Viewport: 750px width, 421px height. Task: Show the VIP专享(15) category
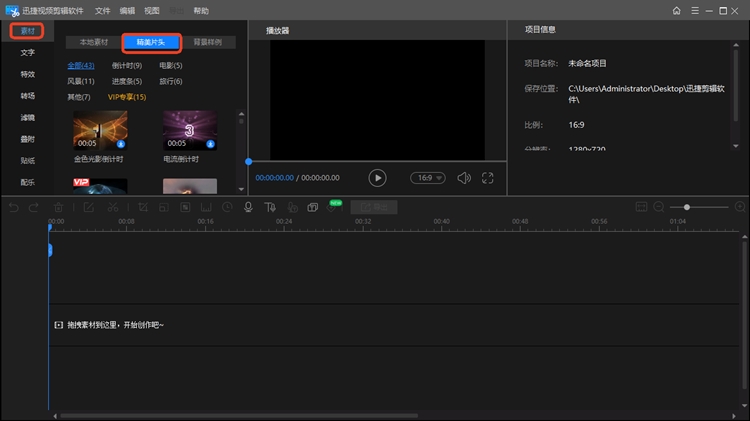pos(127,97)
